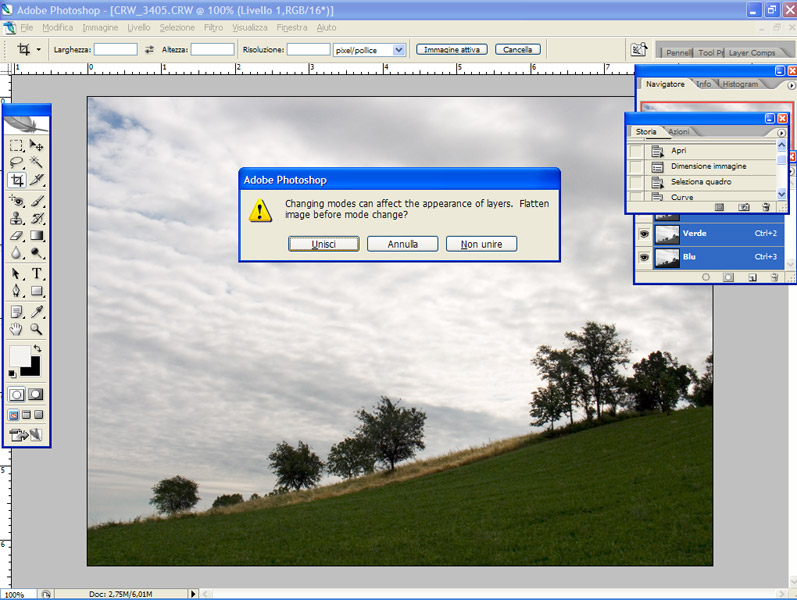Select the Zoom magnifier tool

[x=37, y=328]
